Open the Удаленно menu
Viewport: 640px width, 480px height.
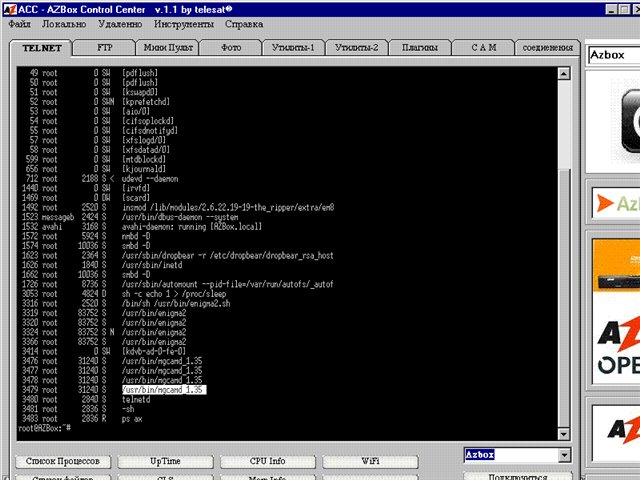120,24
